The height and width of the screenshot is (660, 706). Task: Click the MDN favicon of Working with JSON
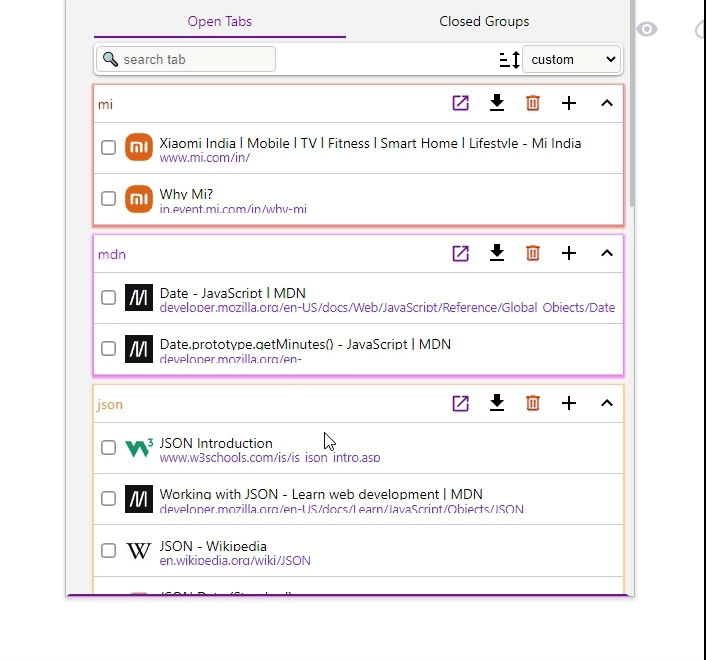pos(139,499)
